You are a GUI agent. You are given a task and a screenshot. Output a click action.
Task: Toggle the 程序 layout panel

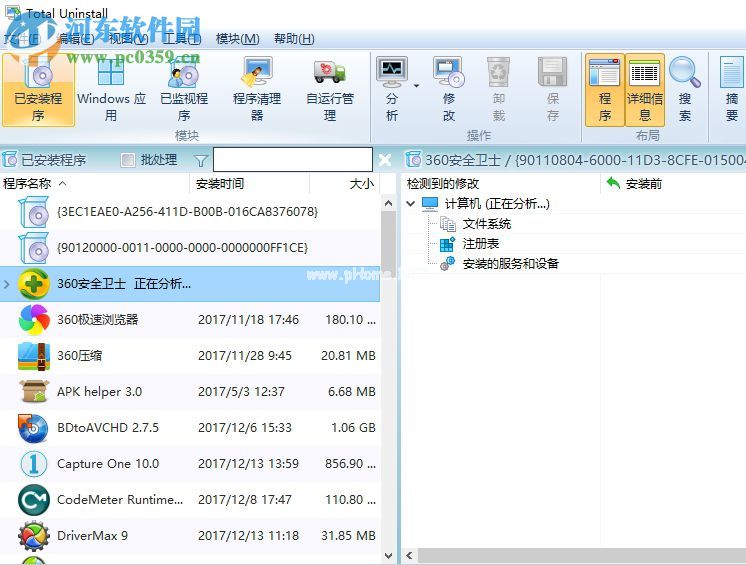(605, 89)
